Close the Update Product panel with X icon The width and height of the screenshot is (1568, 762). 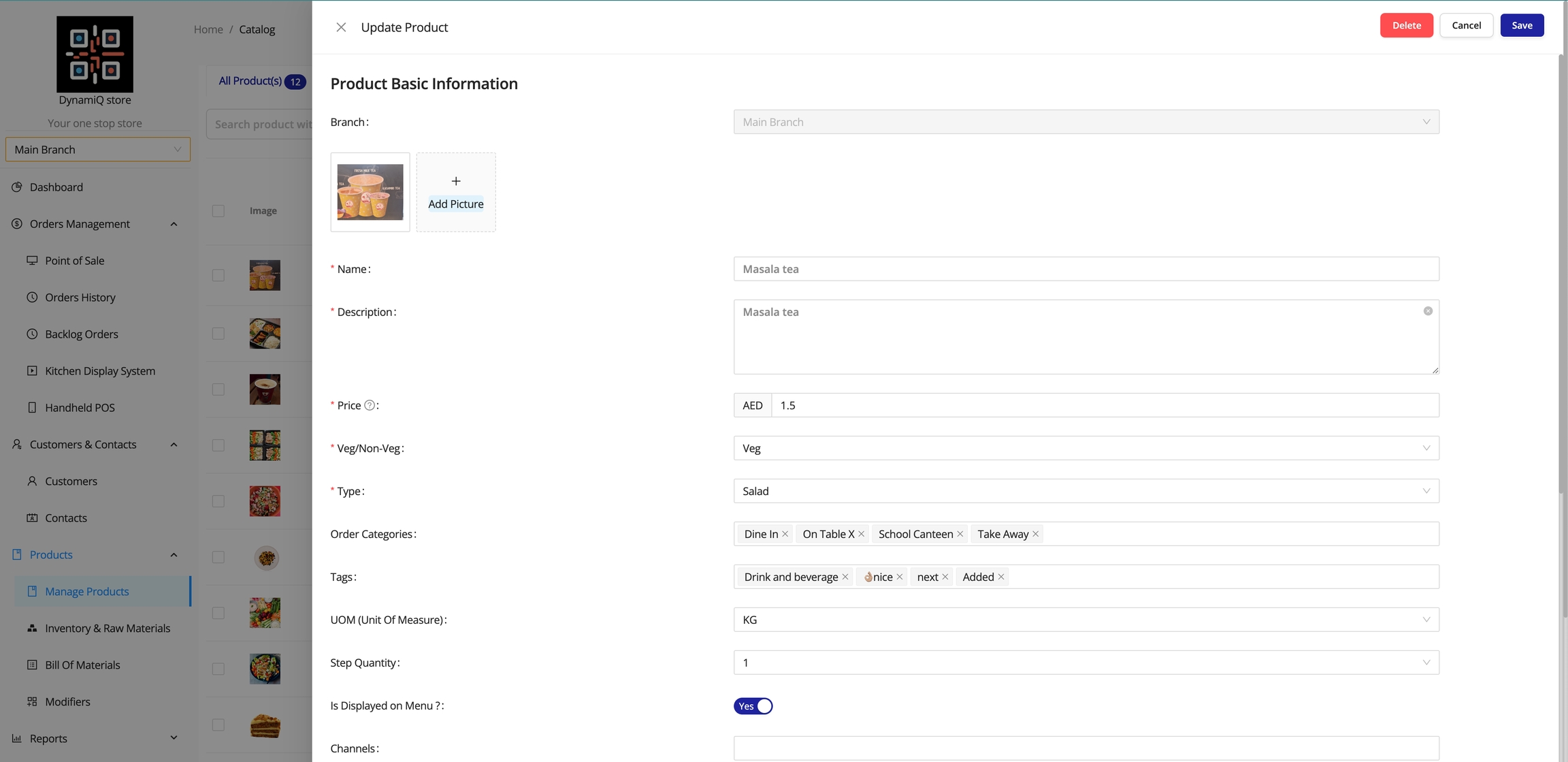point(341,27)
